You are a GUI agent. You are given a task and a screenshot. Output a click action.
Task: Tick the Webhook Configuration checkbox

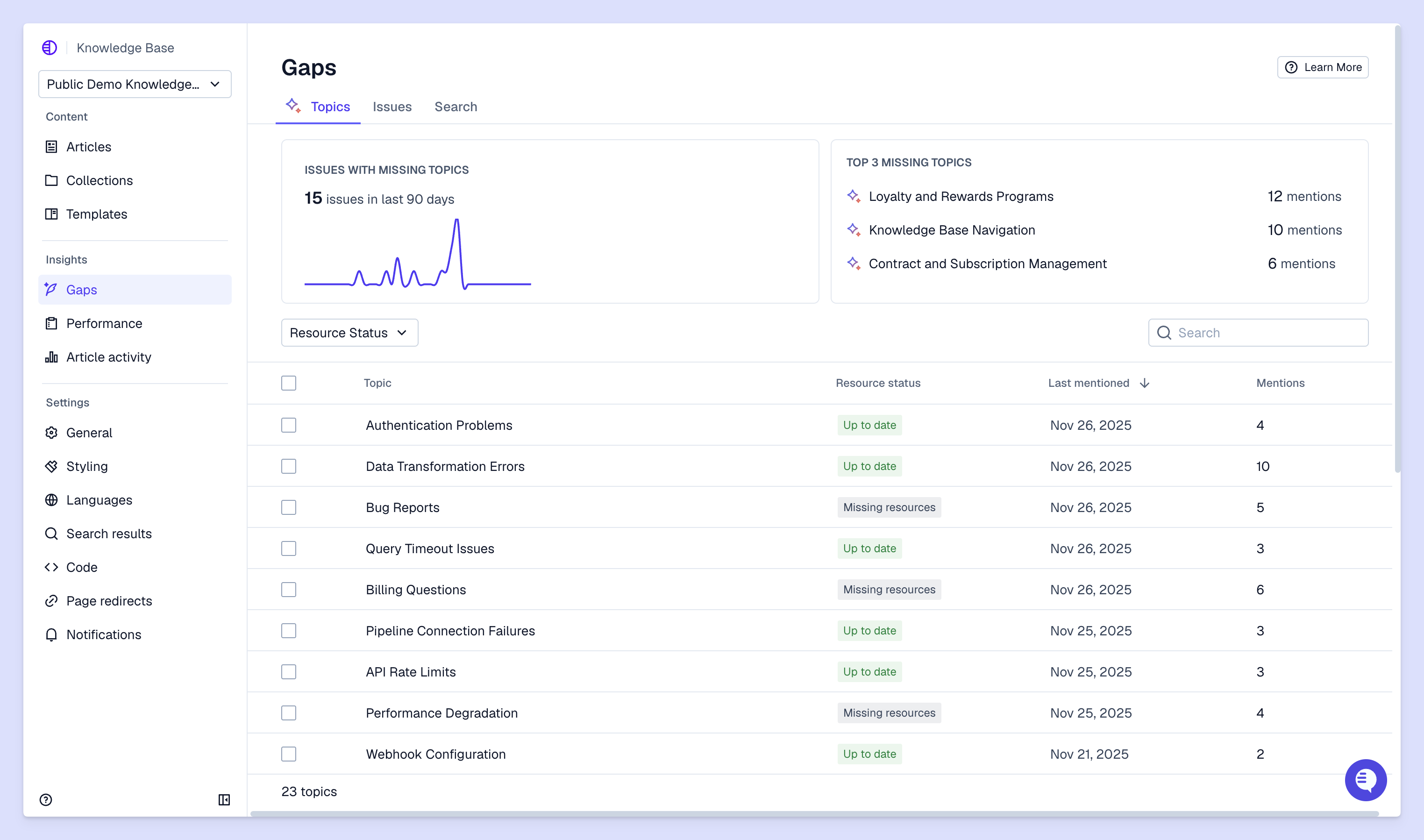tap(289, 754)
